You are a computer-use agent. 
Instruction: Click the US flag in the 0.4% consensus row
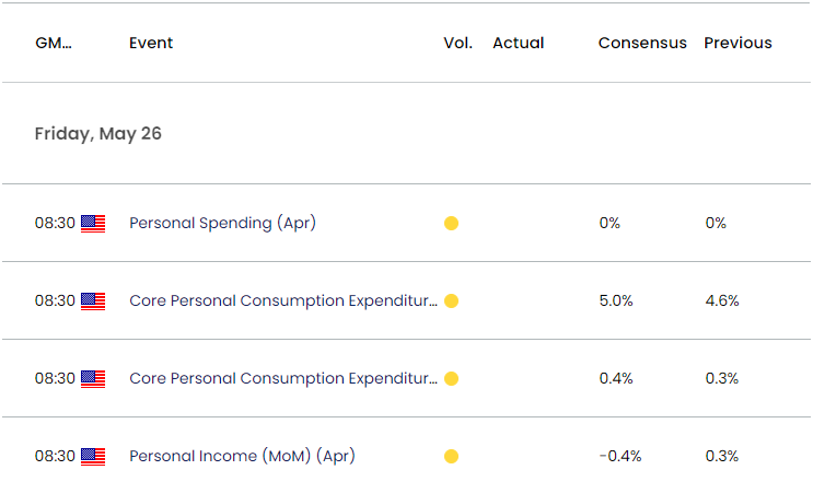coord(93,378)
